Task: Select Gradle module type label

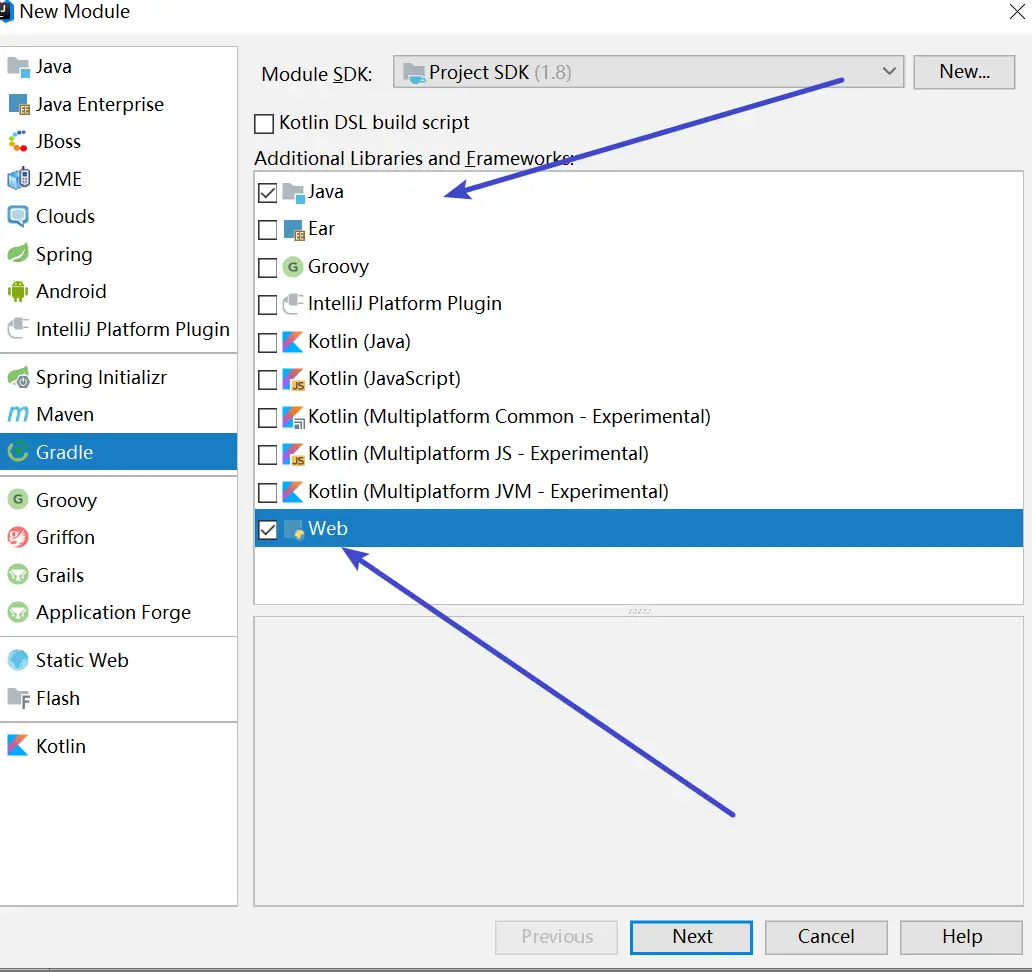Action: [x=64, y=452]
